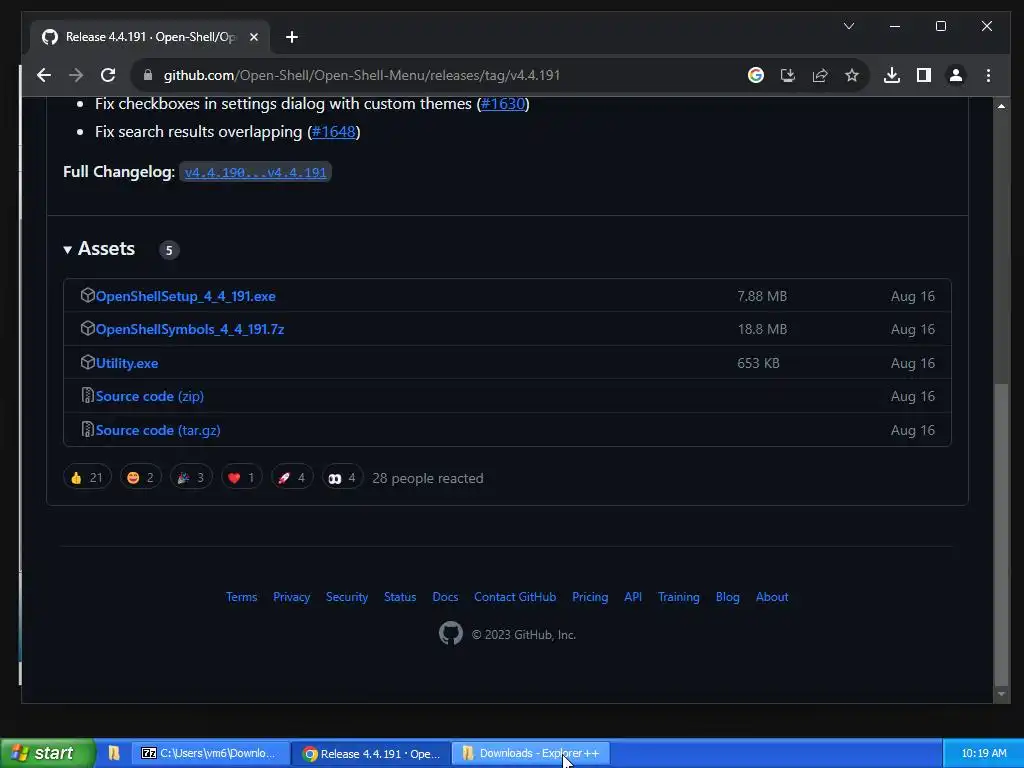Click the '28 people reacted' text

428,479
